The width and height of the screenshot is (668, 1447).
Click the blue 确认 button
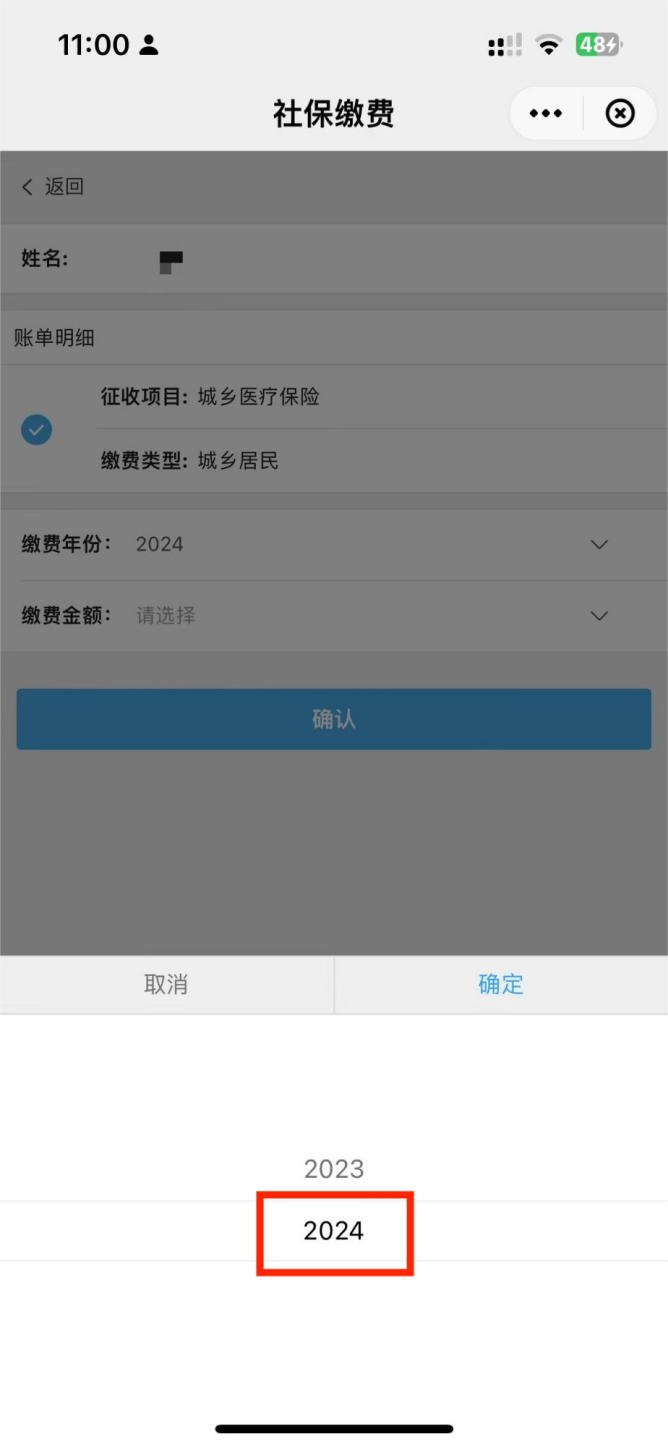tap(334, 719)
